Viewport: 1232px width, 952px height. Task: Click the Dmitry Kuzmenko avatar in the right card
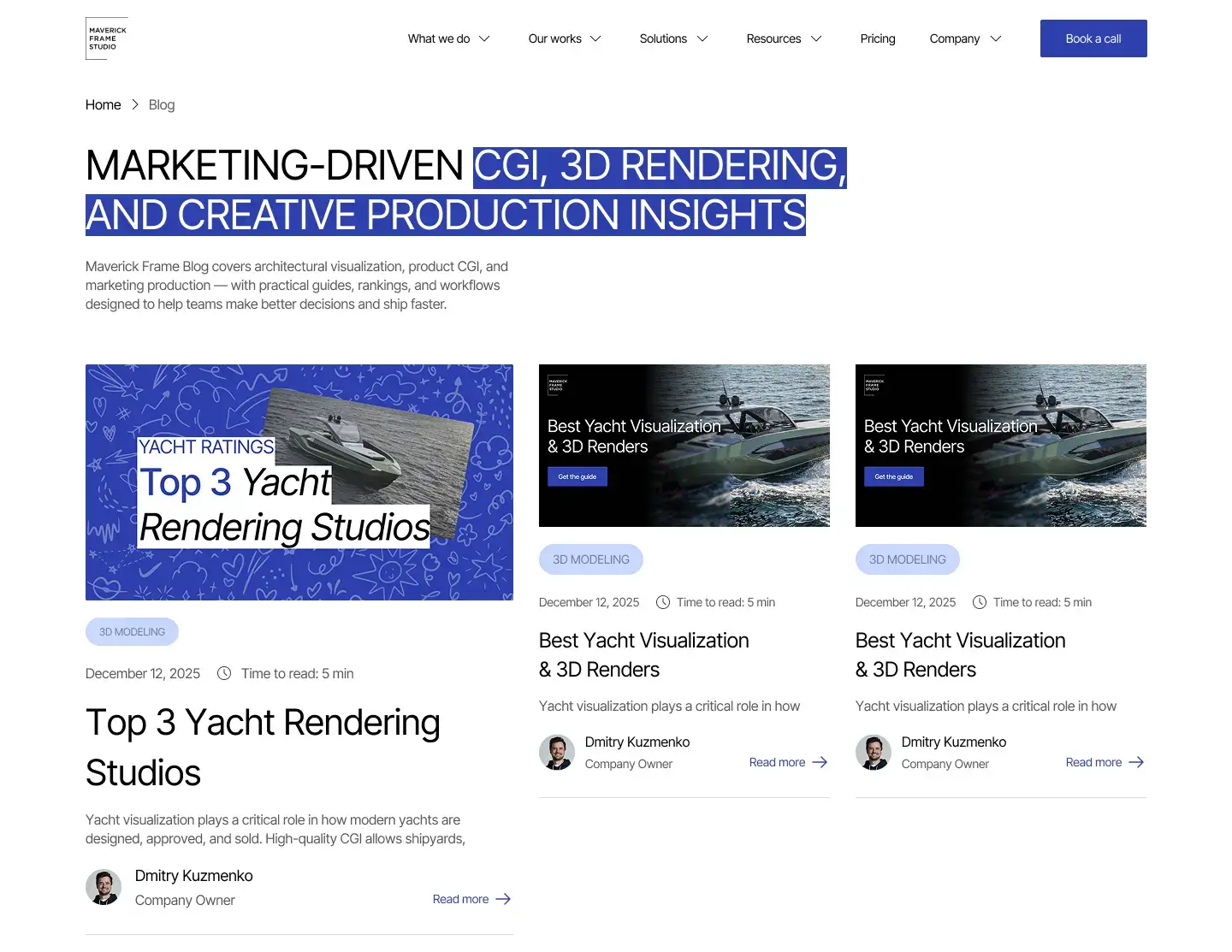[874, 753]
